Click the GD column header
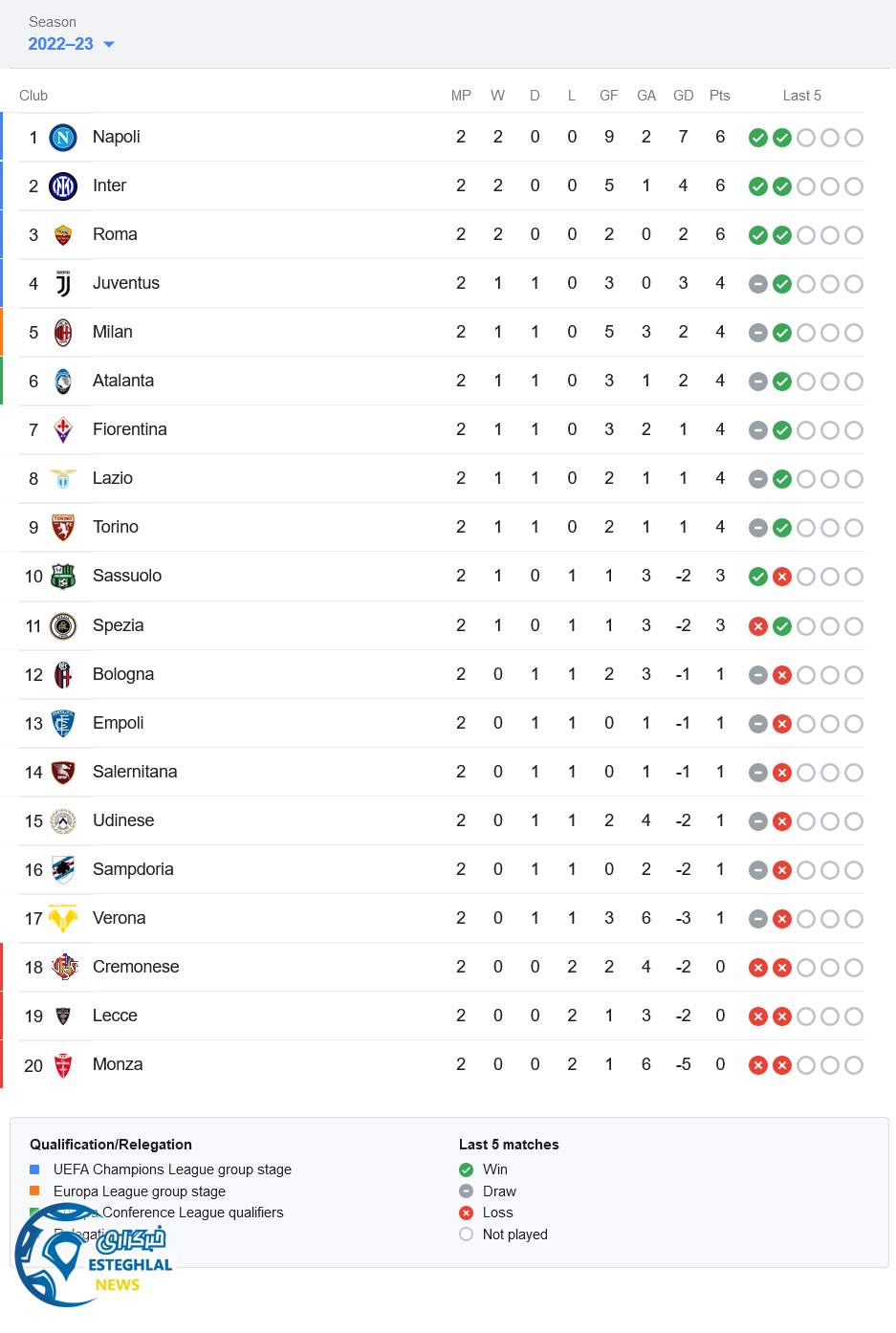Image resolution: width=896 pixels, height=1333 pixels. [x=683, y=96]
